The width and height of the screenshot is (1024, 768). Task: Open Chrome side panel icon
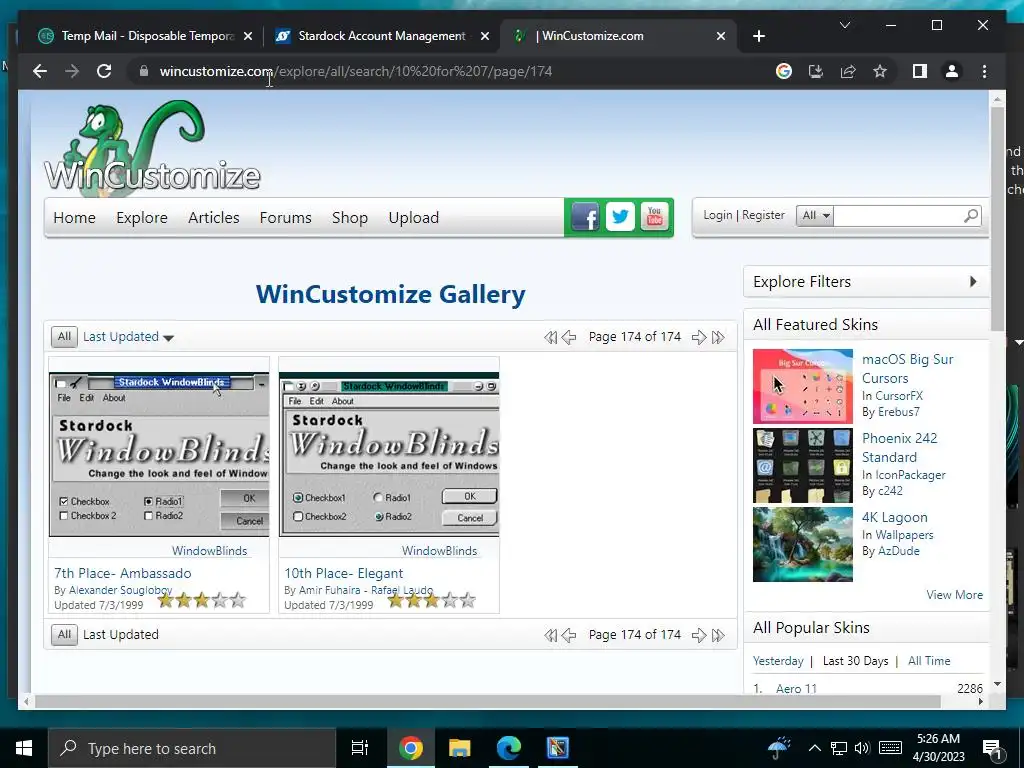point(920,71)
